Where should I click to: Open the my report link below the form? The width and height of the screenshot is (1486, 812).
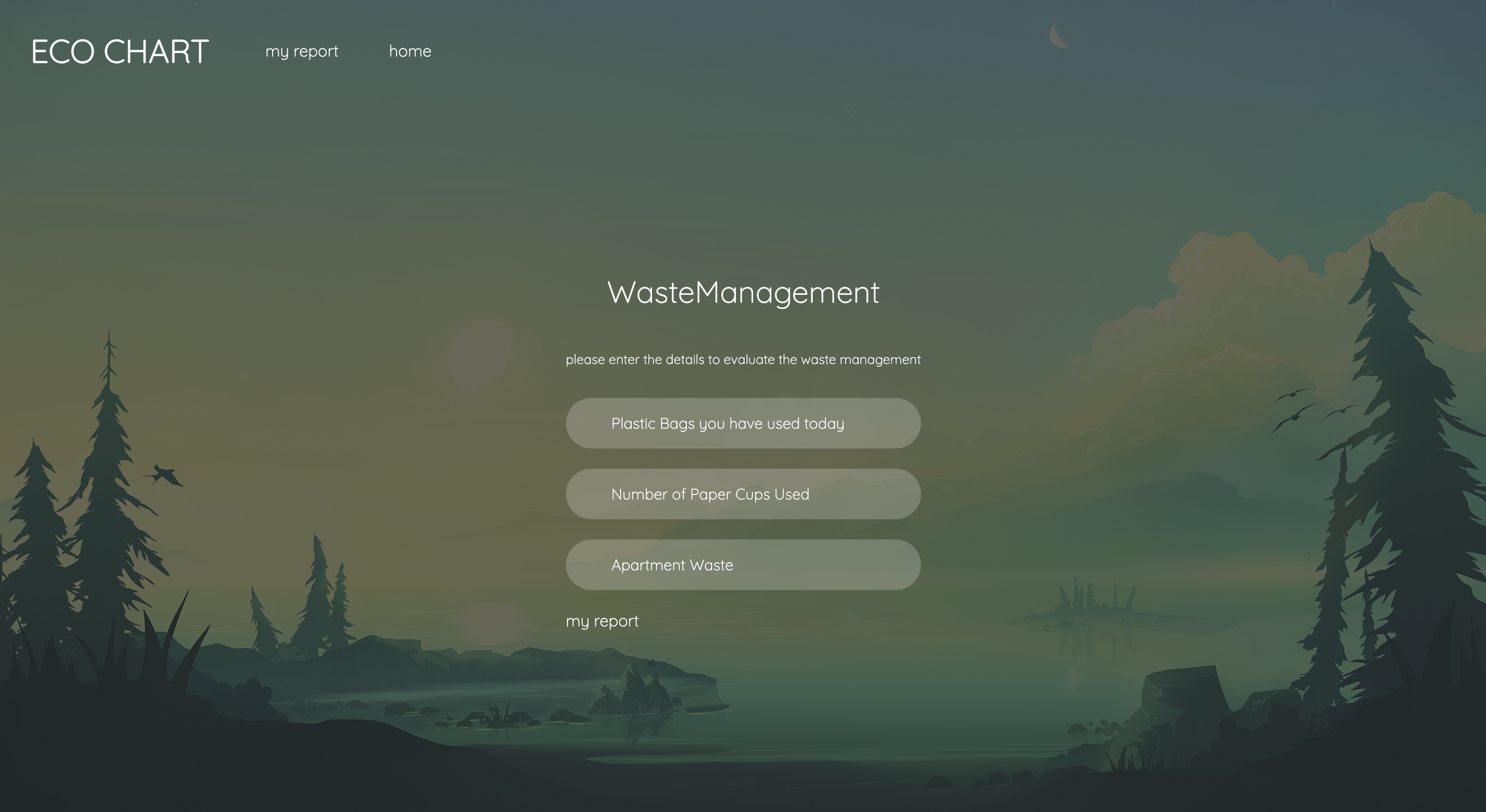602,621
